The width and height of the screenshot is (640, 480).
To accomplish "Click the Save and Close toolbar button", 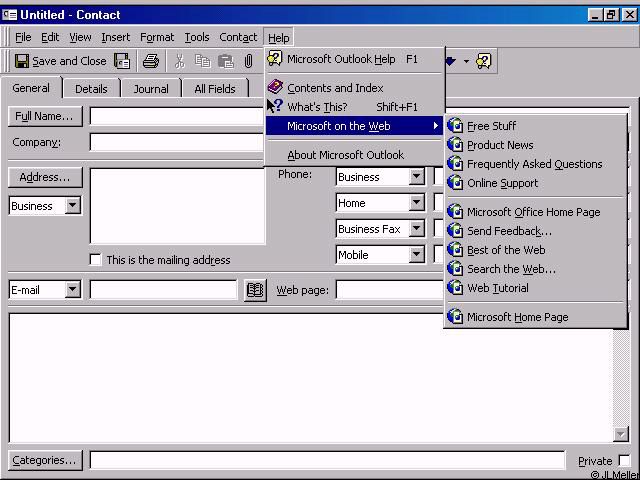I will 60,61.
